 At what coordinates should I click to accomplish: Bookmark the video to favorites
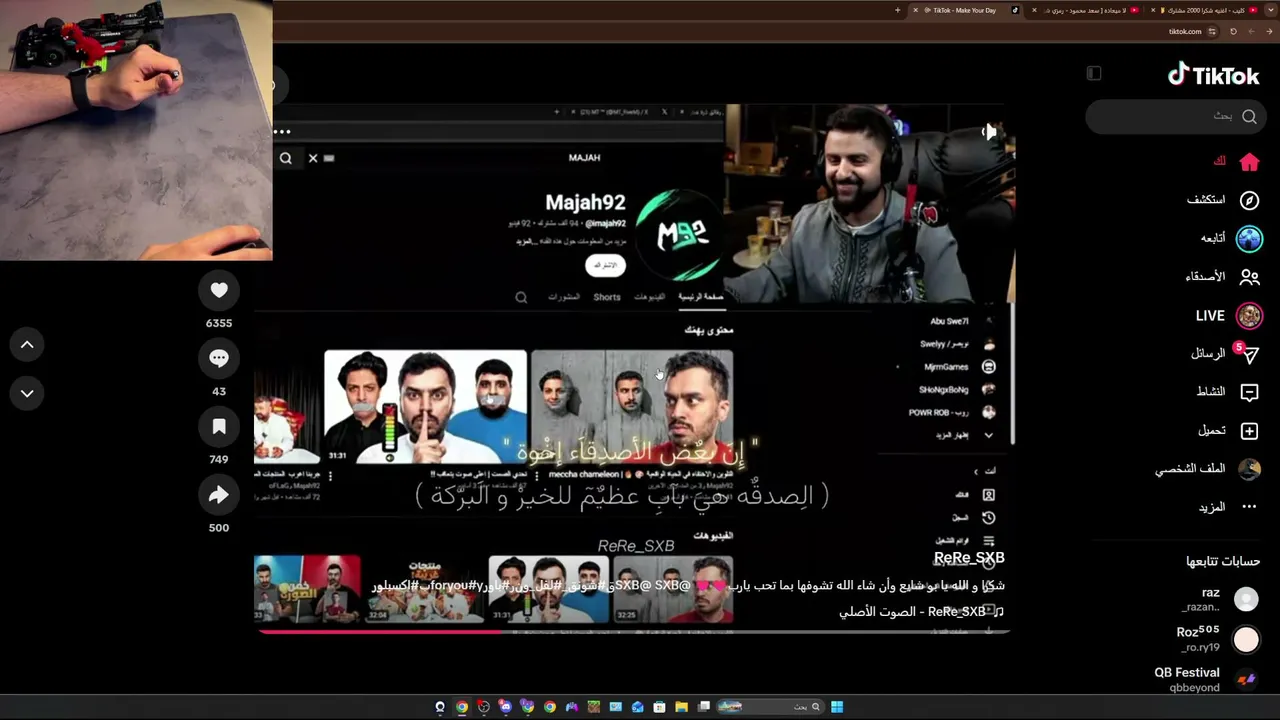tap(219, 427)
